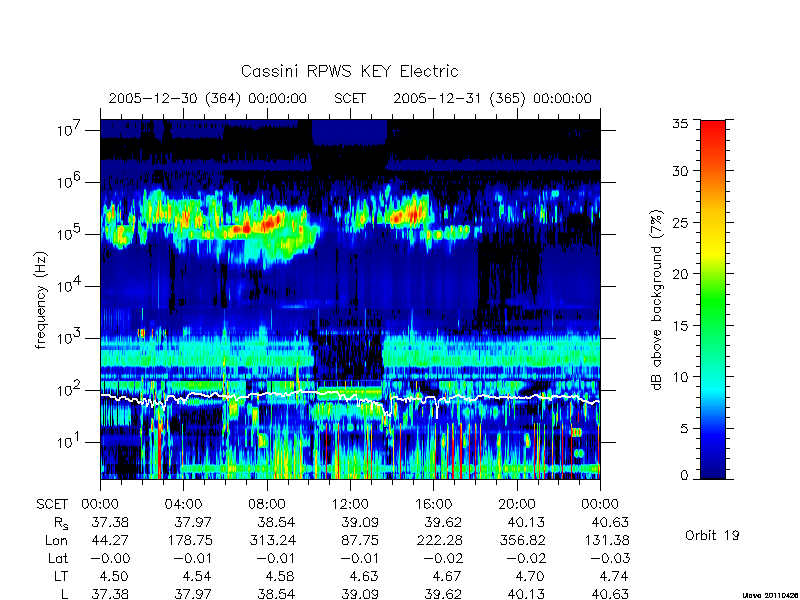
Task: Click the 10^3 frequency tick label
Action: click(x=70, y=337)
